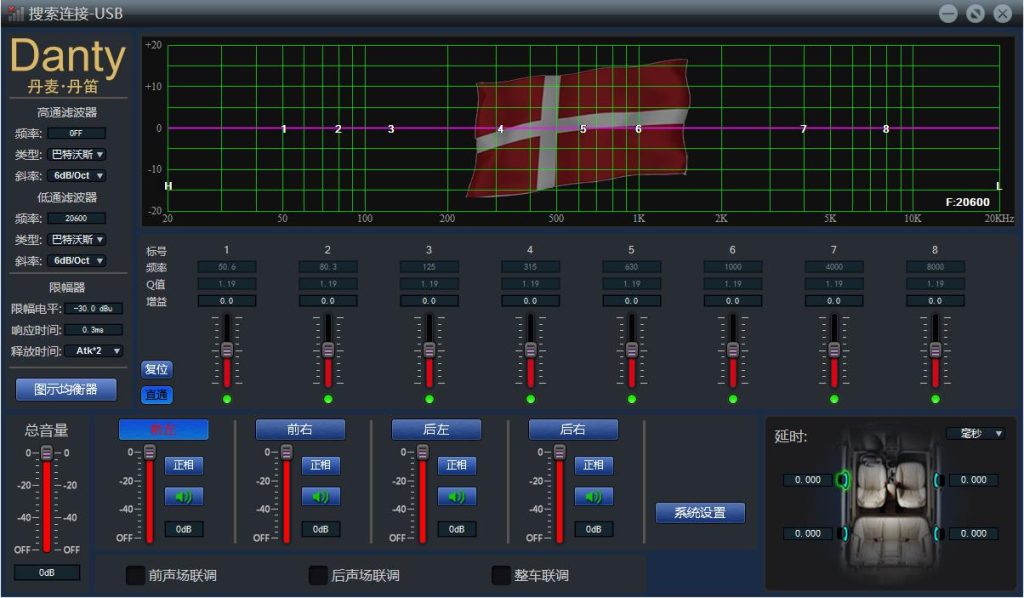Select EQ point 3 on the graph

point(391,129)
